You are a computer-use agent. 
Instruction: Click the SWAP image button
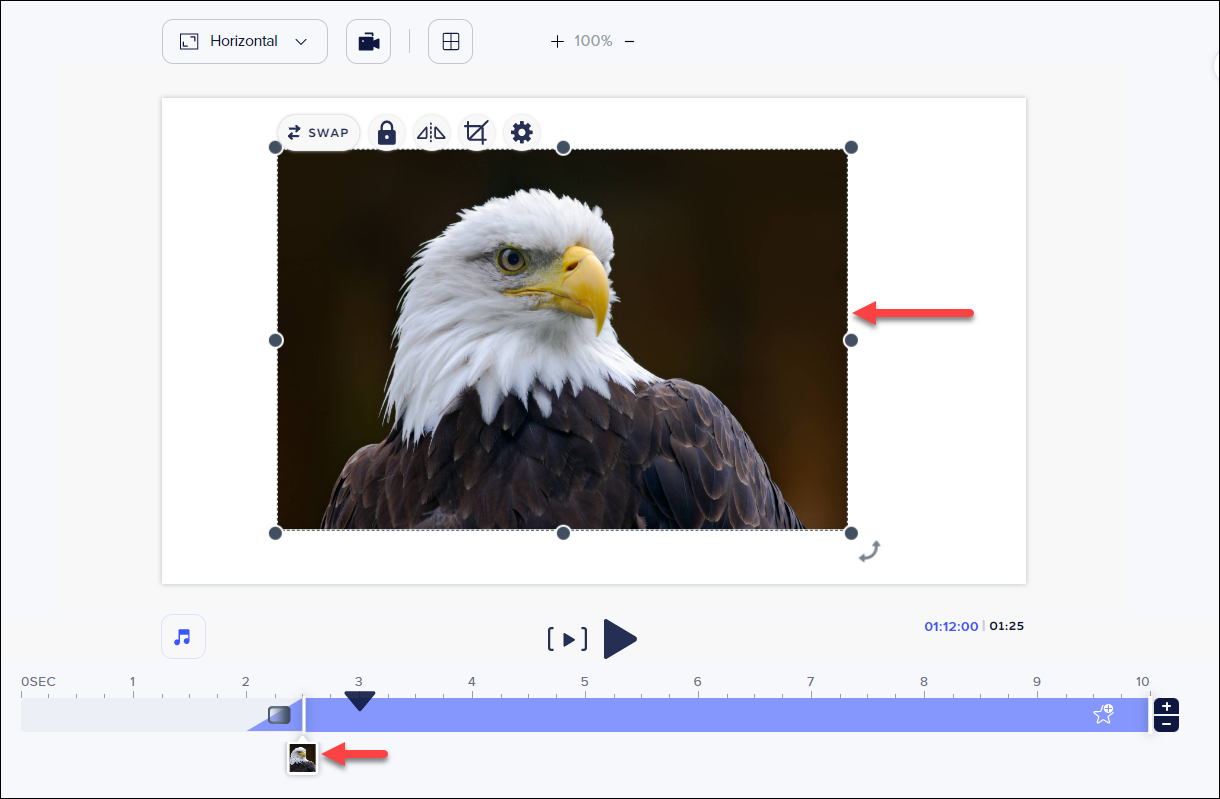point(318,133)
